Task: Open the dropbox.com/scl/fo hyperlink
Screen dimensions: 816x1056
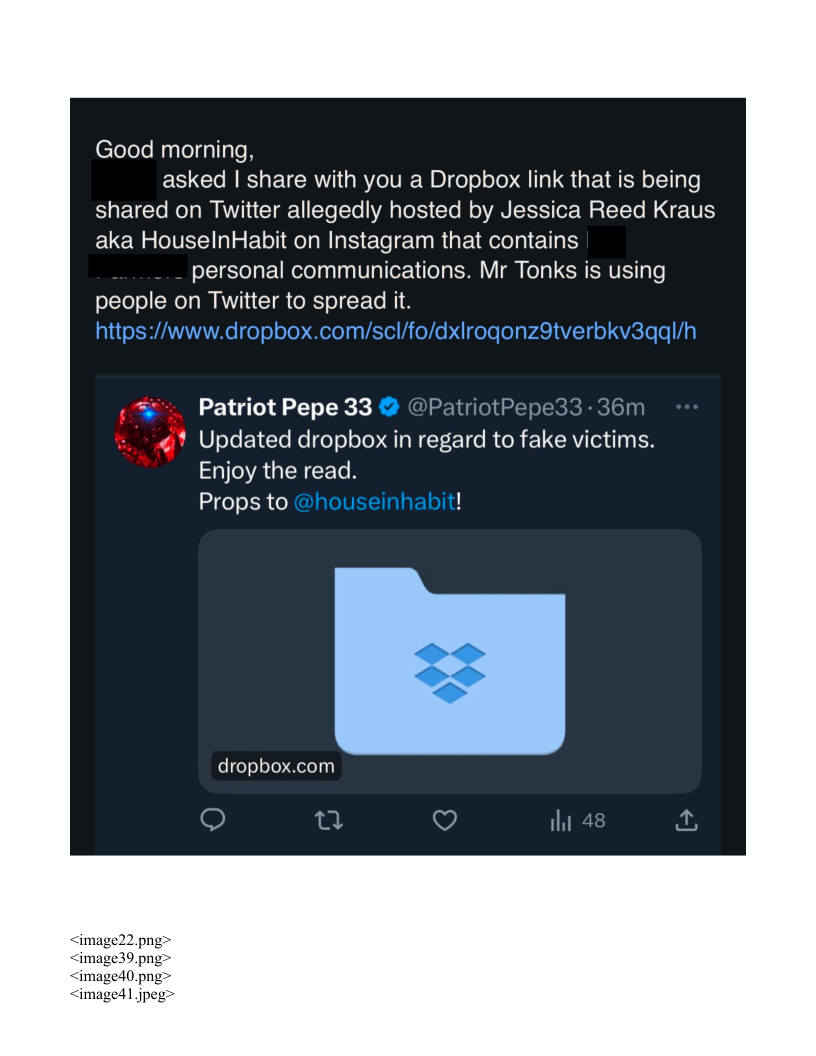Action: coord(395,331)
